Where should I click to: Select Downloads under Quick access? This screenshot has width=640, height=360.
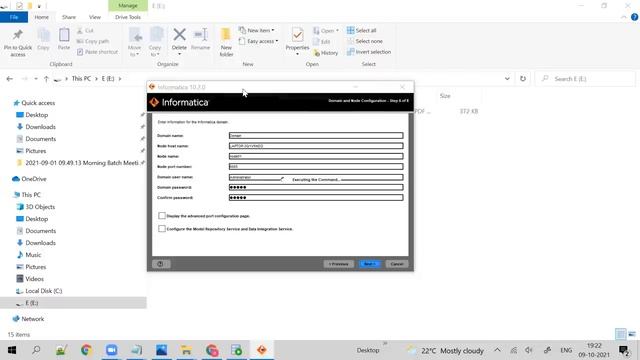[x=40, y=127]
